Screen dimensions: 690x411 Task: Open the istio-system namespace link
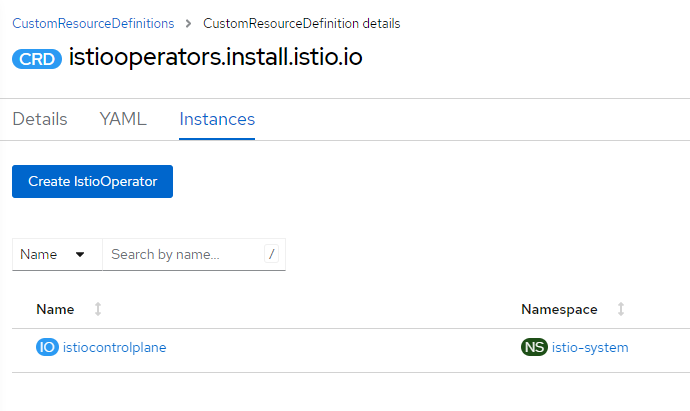[x=590, y=348]
